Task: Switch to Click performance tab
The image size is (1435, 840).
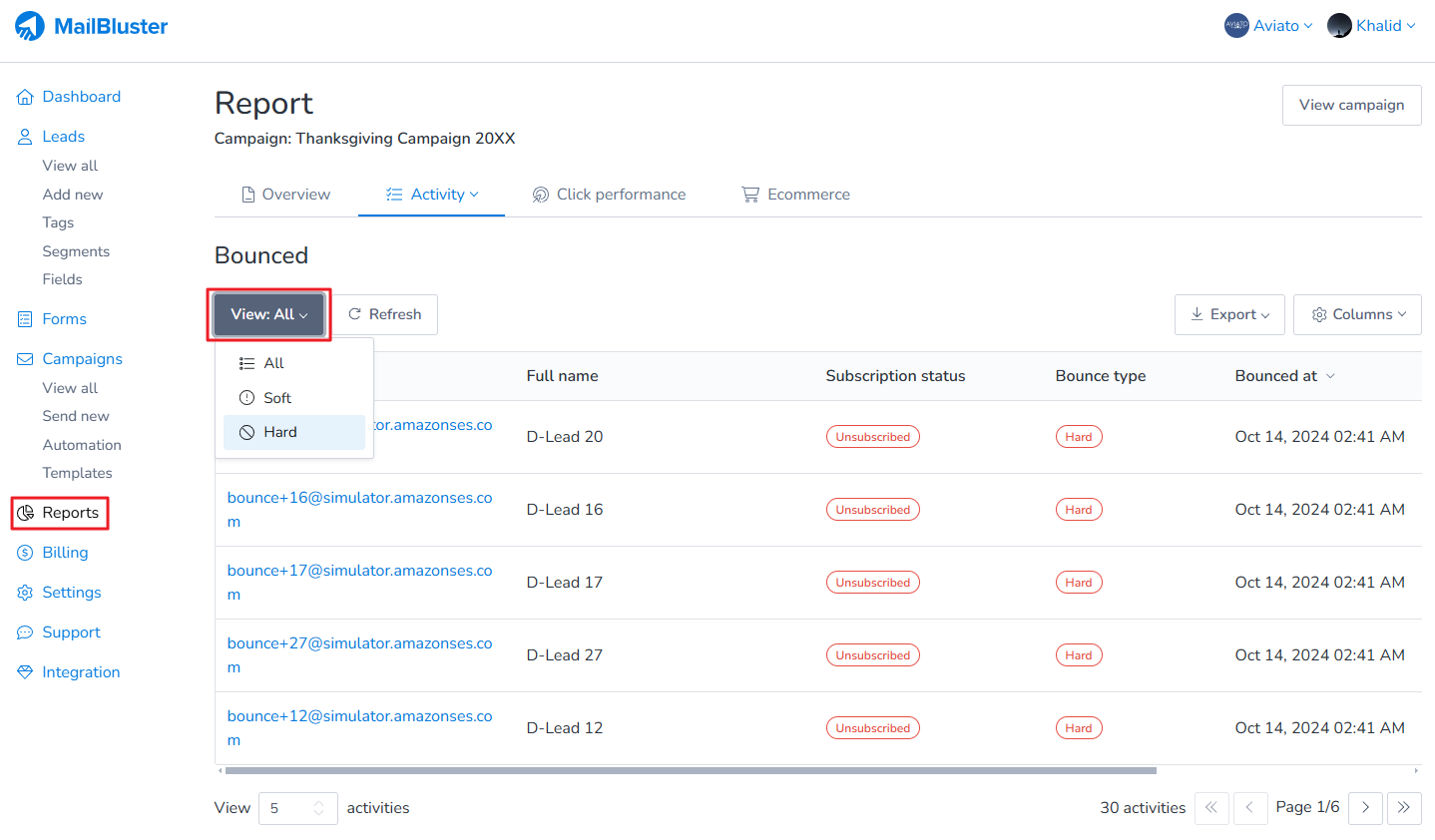Action: (609, 194)
